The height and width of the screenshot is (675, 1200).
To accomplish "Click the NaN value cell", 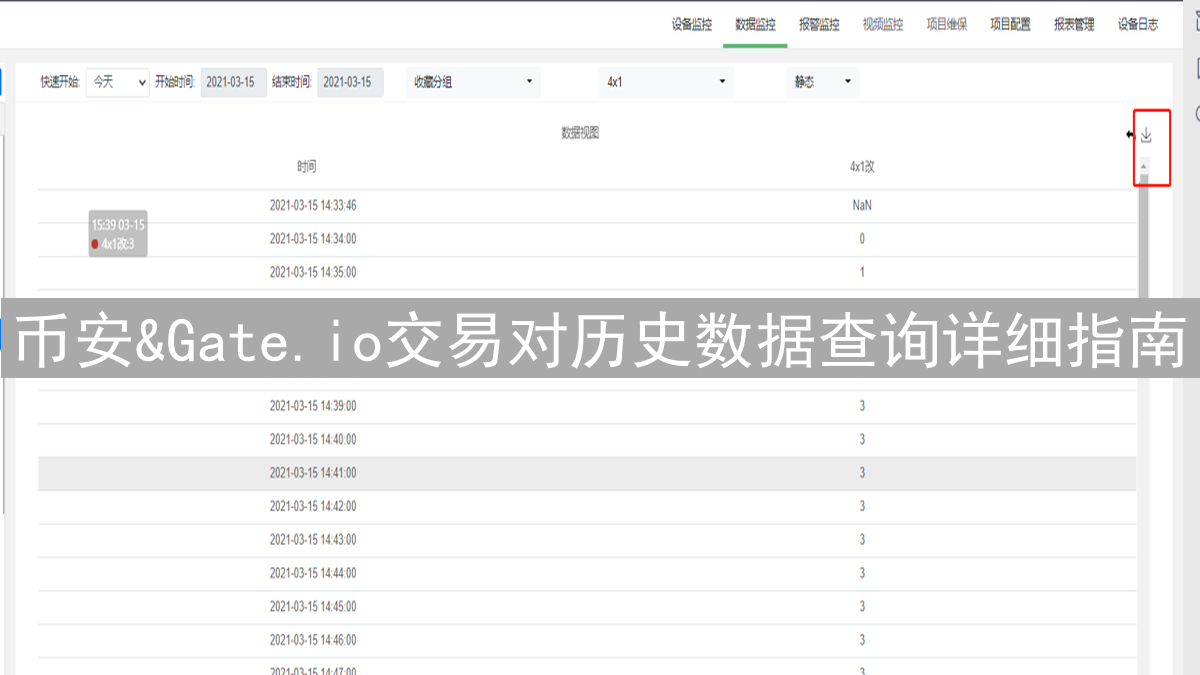I will (x=862, y=206).
